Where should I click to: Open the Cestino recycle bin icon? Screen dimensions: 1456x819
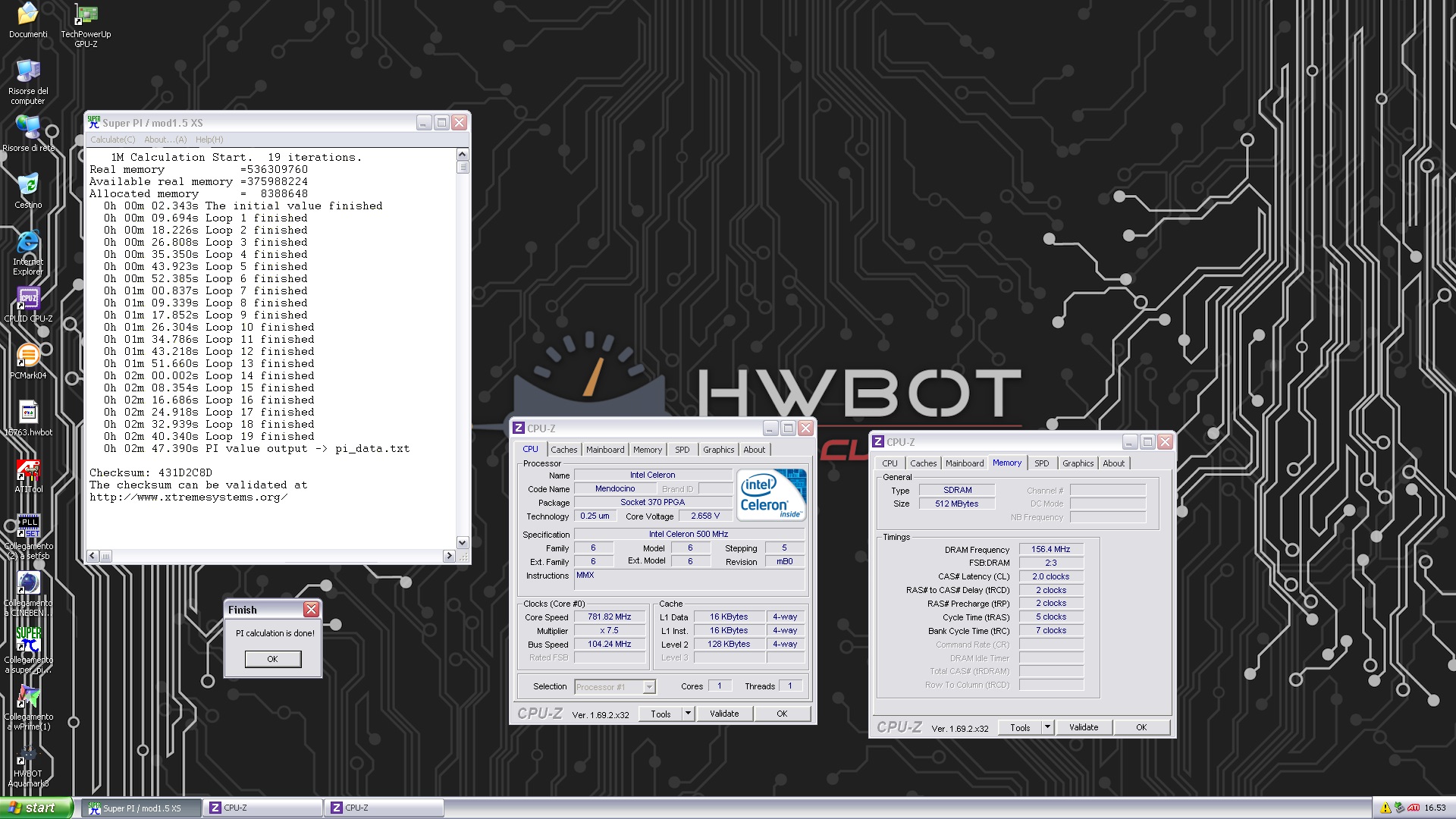click(x=28, y=190)
